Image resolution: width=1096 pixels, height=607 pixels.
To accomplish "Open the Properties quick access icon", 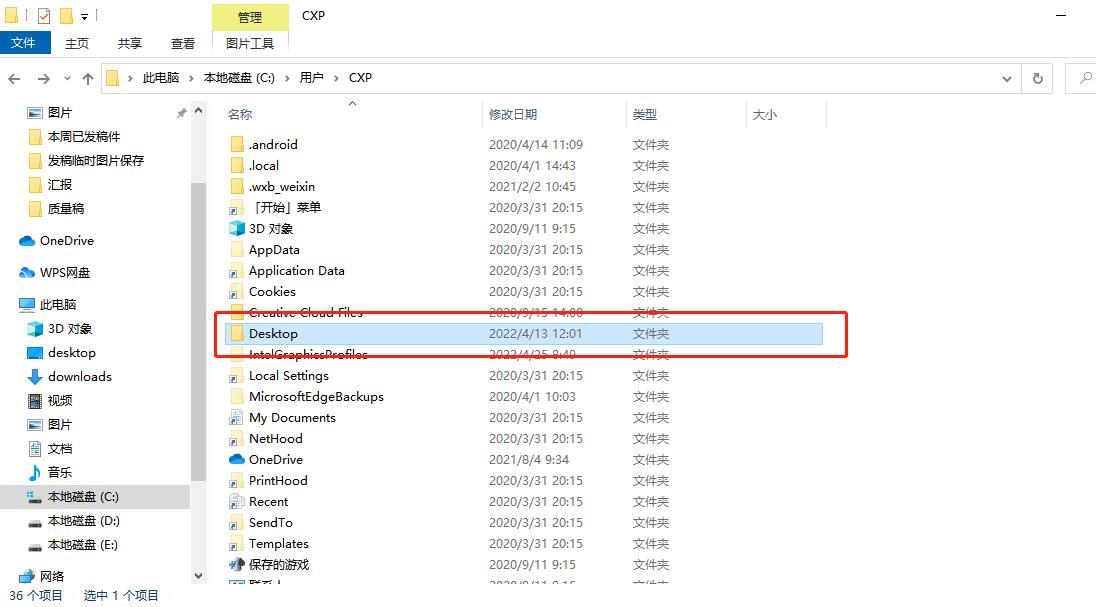I will [44, 15].
